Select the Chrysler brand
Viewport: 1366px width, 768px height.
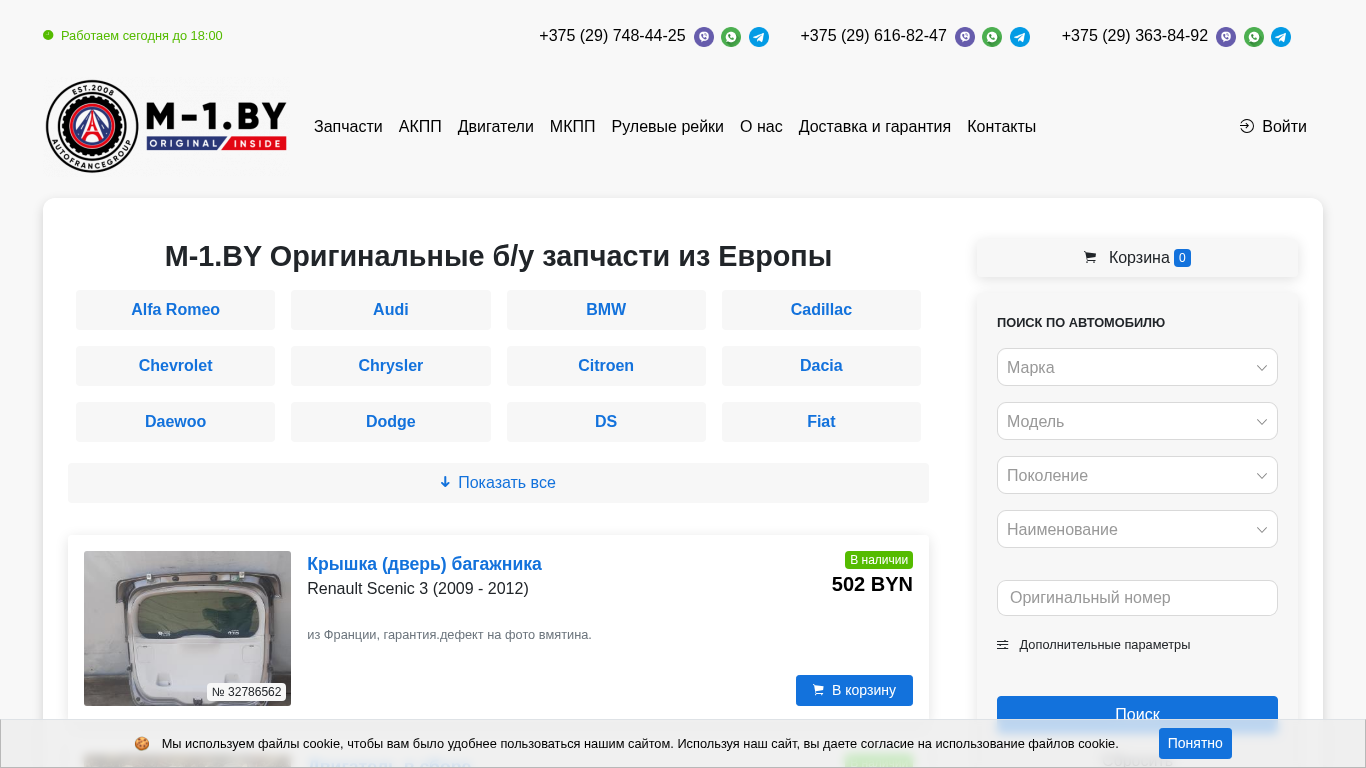391,366
